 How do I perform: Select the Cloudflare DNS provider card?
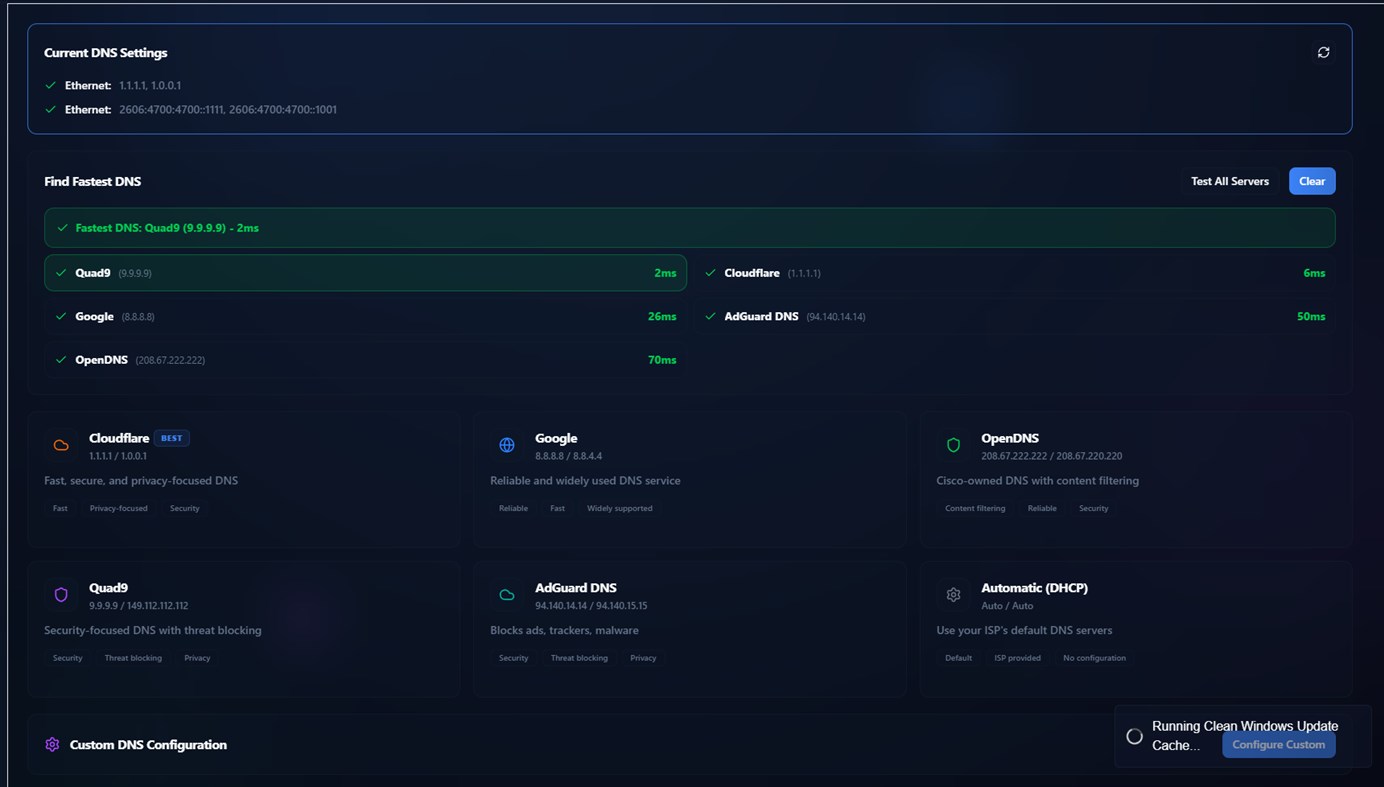244,479
